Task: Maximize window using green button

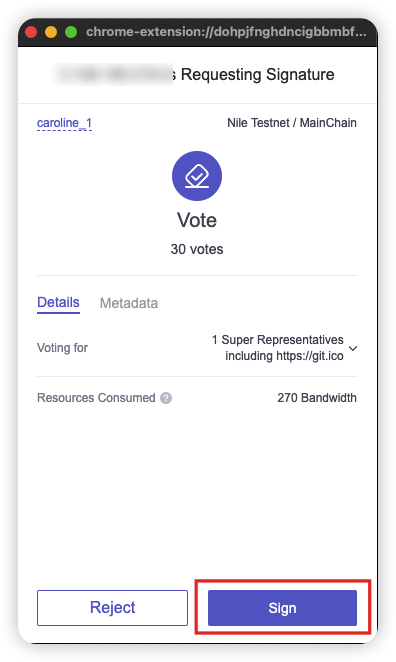Action: 71,32
